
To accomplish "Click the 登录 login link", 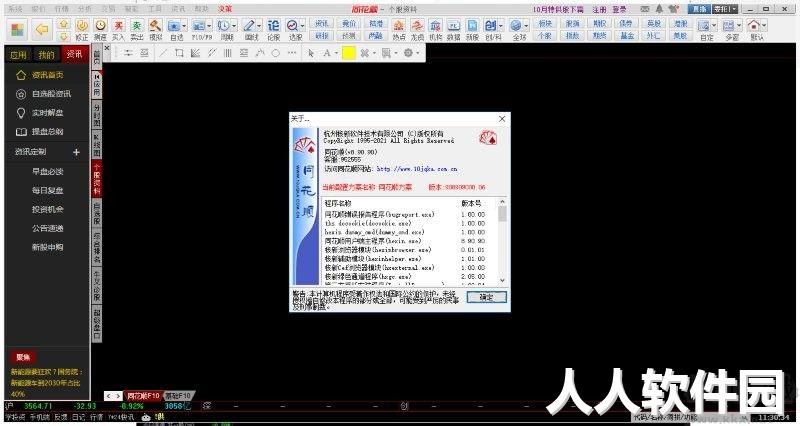I will pos(619,9).
